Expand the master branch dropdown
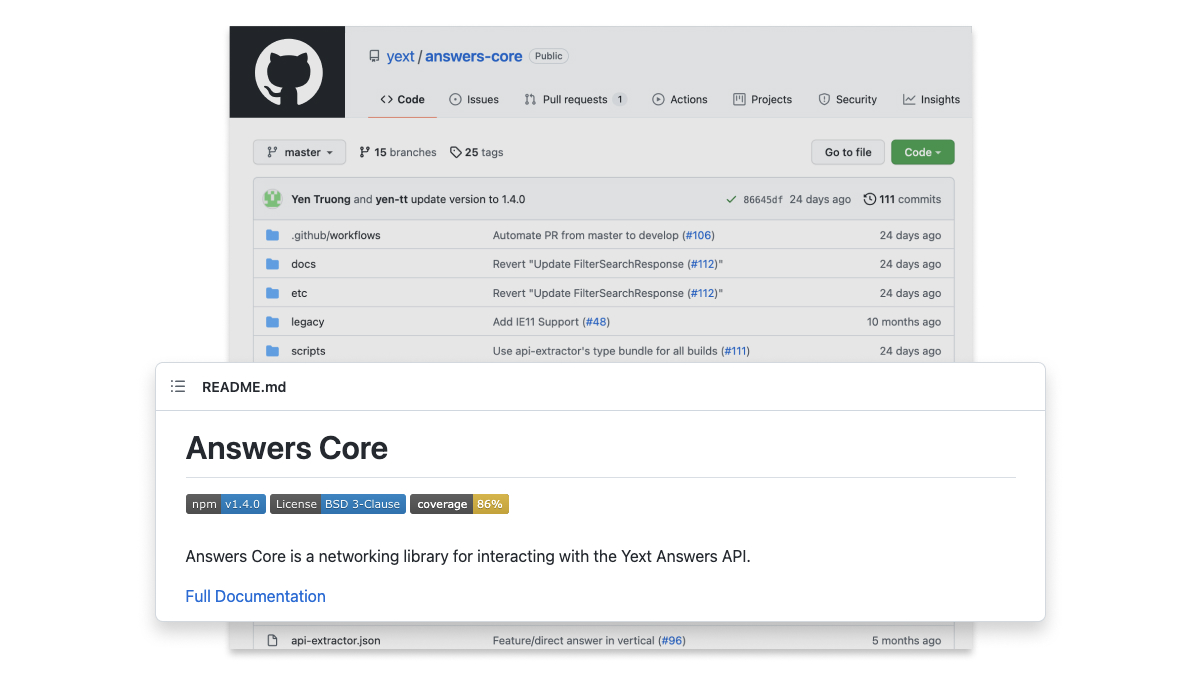 click(x=300, y=152)
